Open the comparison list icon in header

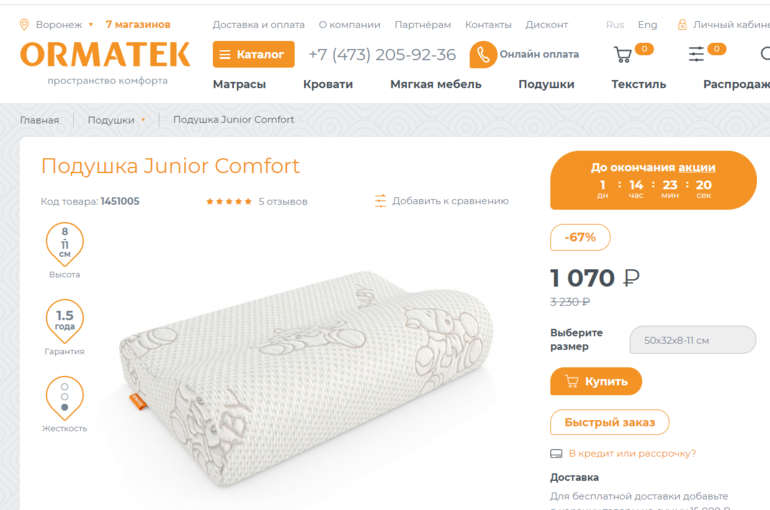696,54
